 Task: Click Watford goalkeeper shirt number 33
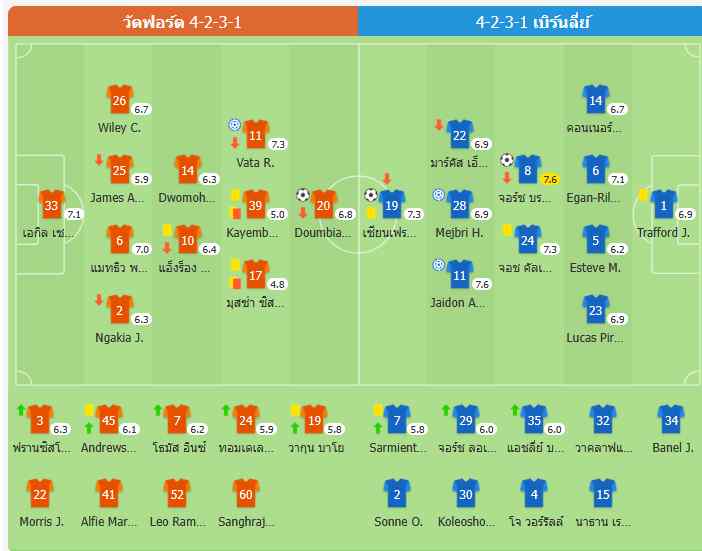point(52,205)
